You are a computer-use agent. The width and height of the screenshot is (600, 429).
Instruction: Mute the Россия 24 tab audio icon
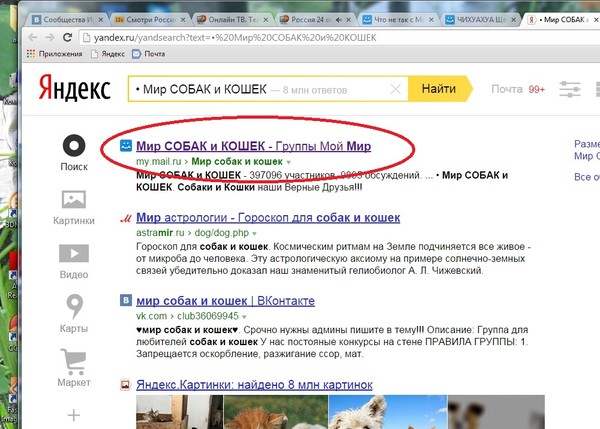tap(339, 20)
